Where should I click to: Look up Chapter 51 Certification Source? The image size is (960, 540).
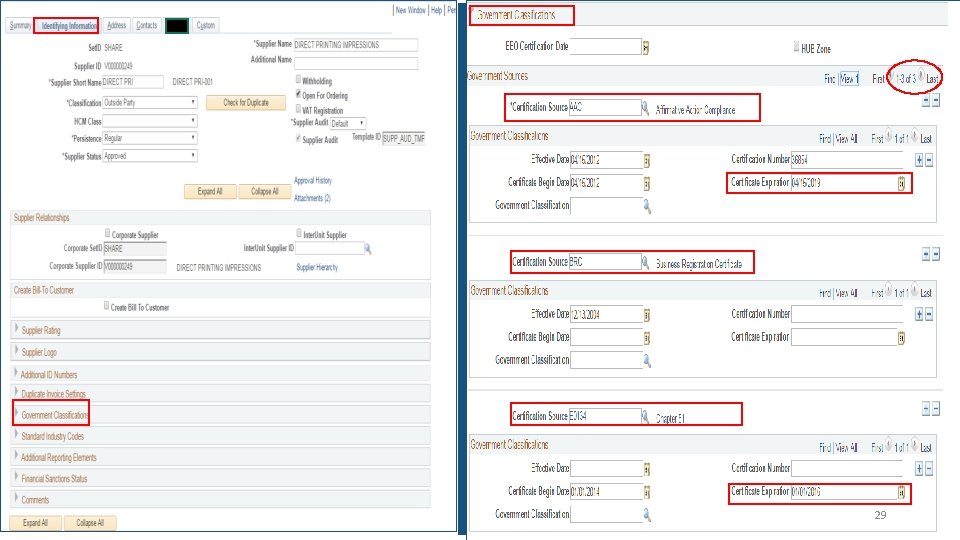pyautogui.click(x=645, y=417)
